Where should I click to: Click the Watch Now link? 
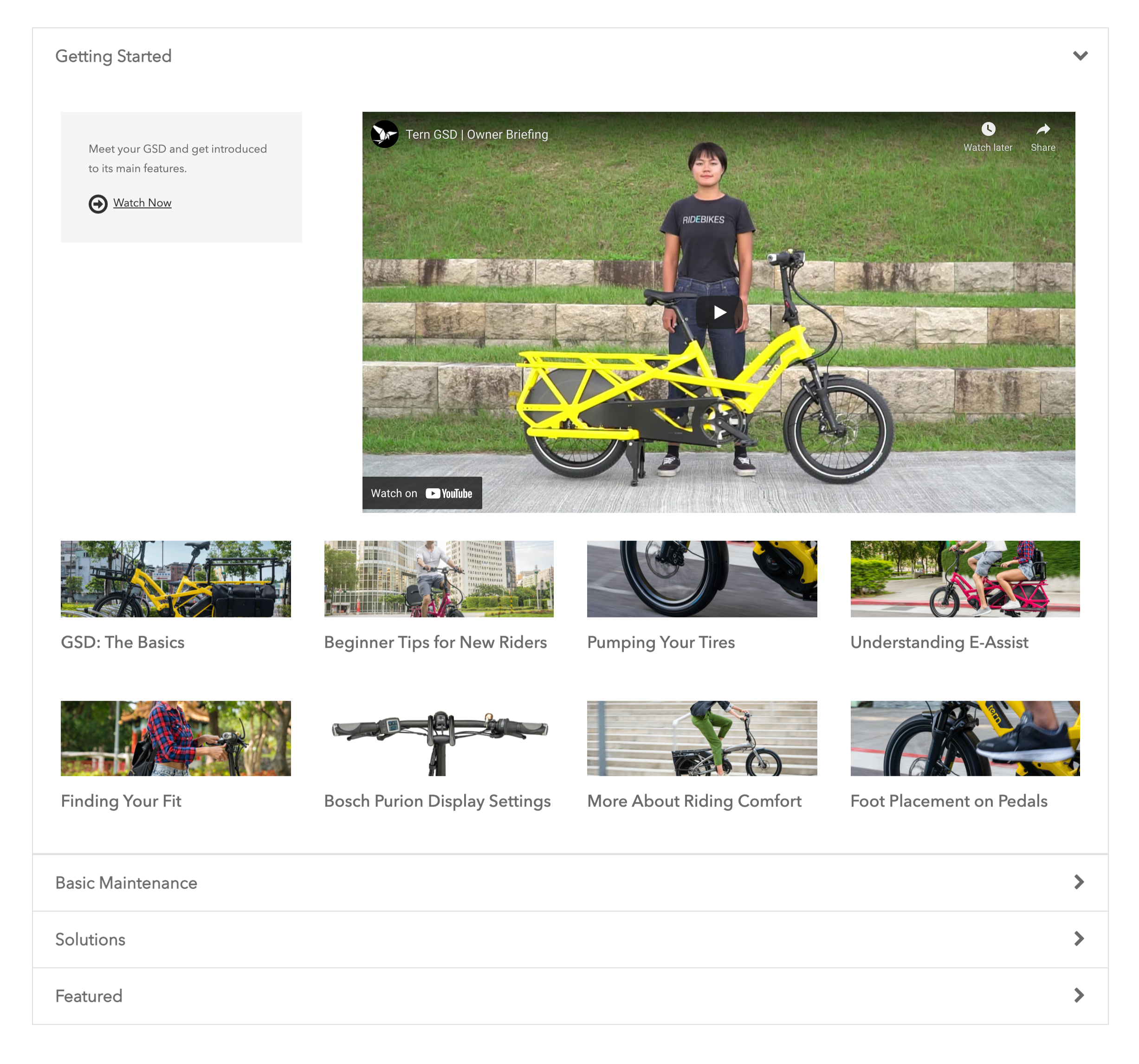pyautogui.click(x=142, y=203)
